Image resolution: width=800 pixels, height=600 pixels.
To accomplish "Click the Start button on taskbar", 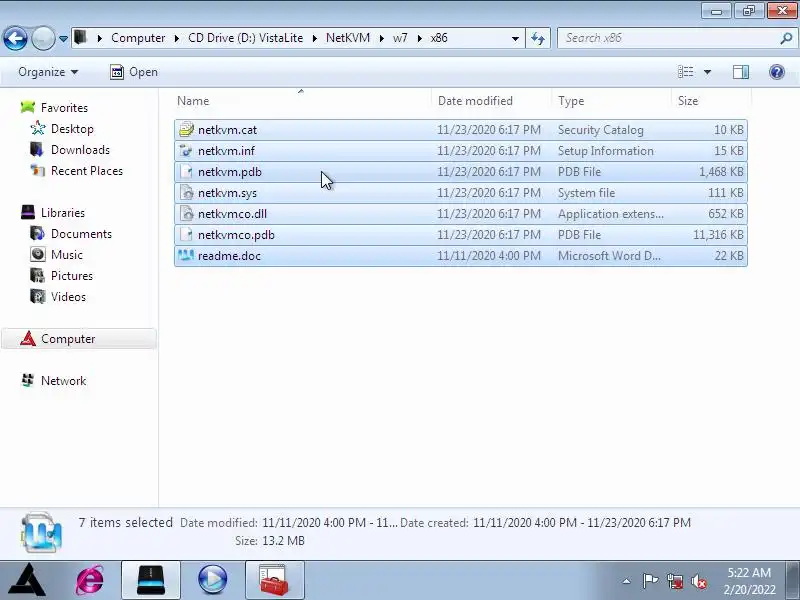I will tap(29, 580).
